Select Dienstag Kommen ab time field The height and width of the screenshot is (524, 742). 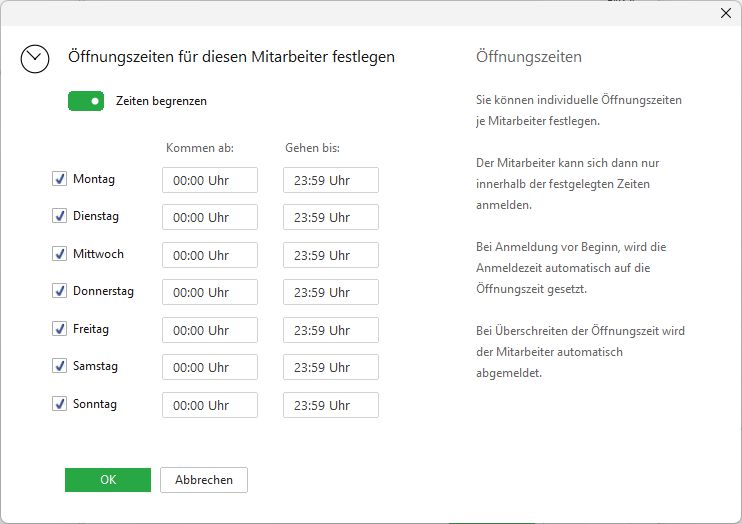coord(210,217)
